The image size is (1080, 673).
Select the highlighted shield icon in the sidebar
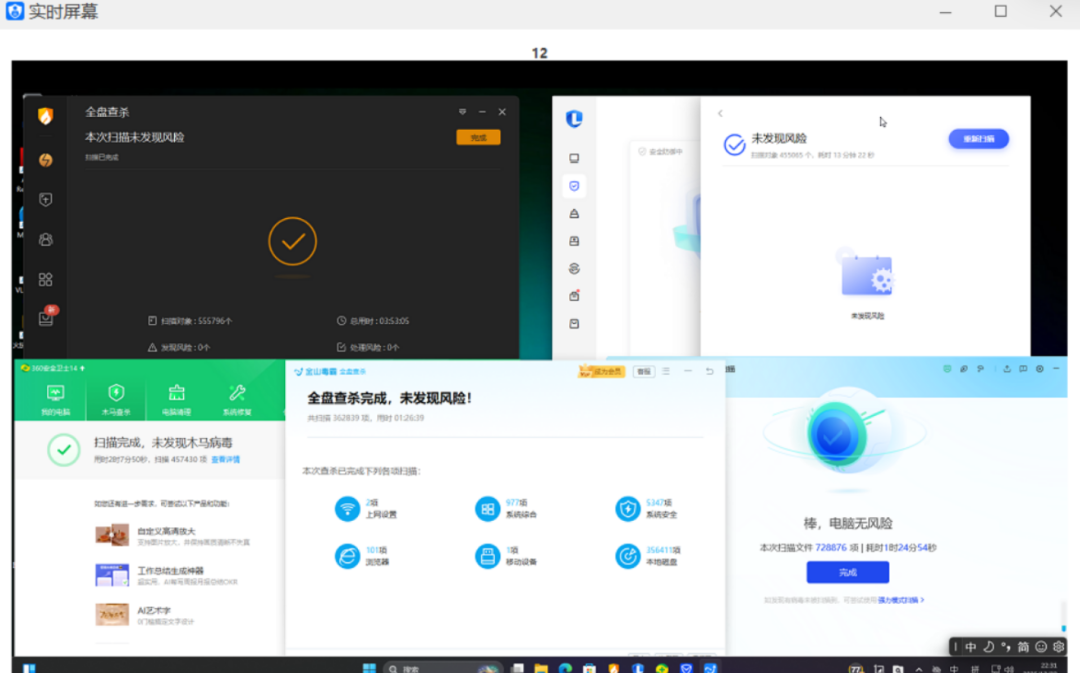coord(574,185)
